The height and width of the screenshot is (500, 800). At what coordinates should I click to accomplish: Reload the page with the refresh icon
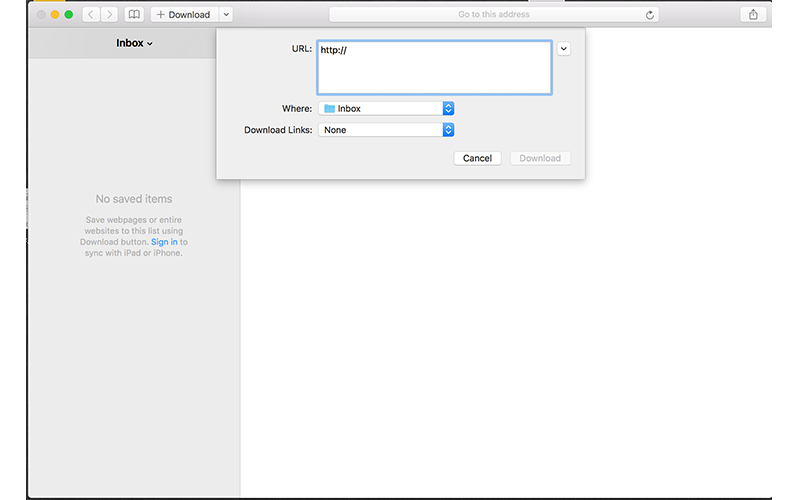[x=649, y=15]
